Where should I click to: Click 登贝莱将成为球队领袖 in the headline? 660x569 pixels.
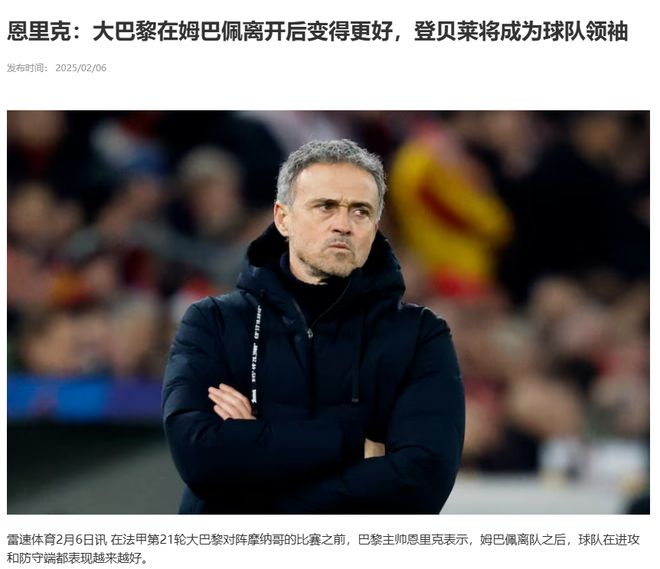pos(521,32)
